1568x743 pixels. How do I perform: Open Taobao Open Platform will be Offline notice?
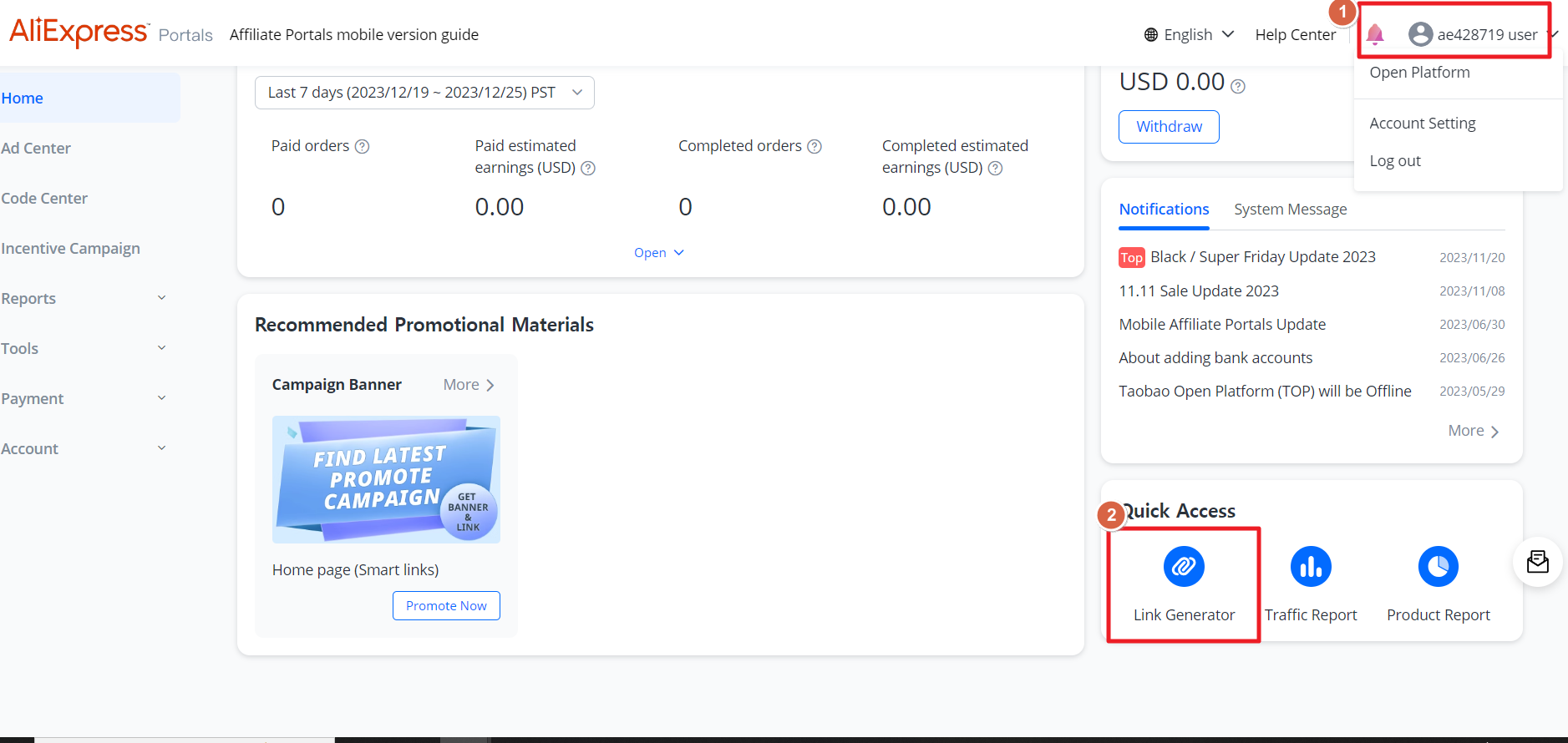coord(1265,392)
